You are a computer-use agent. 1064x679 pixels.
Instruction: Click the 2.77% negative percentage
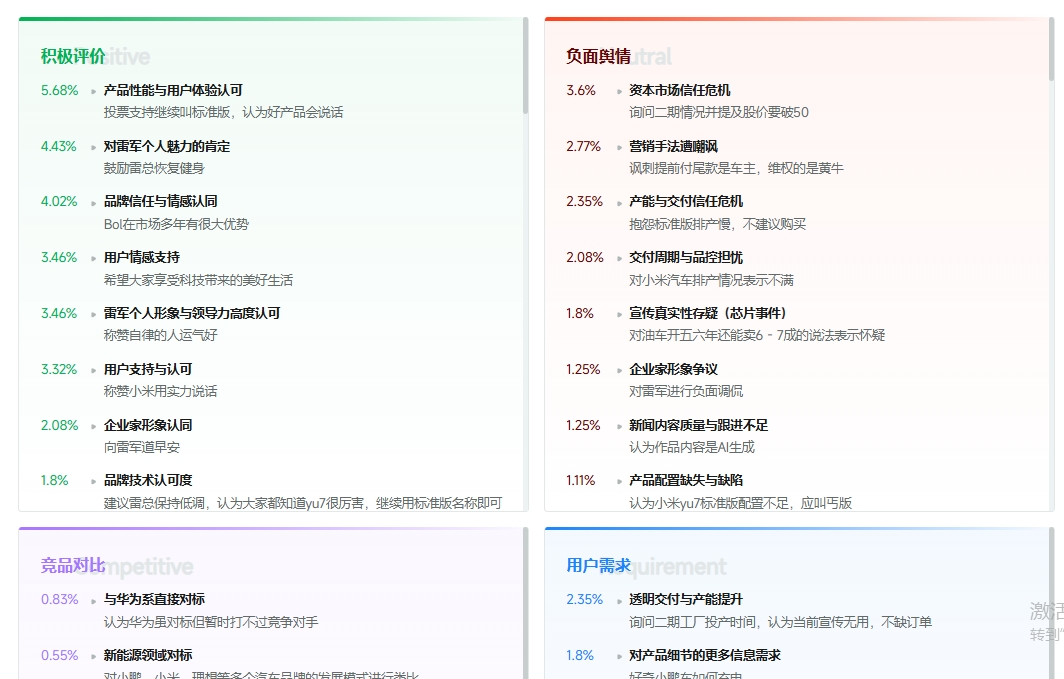point(584,147)
